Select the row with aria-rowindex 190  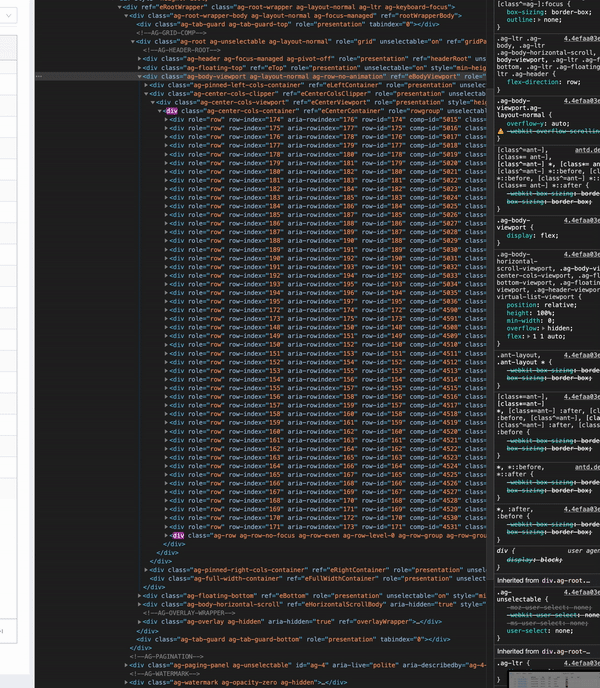326,241
